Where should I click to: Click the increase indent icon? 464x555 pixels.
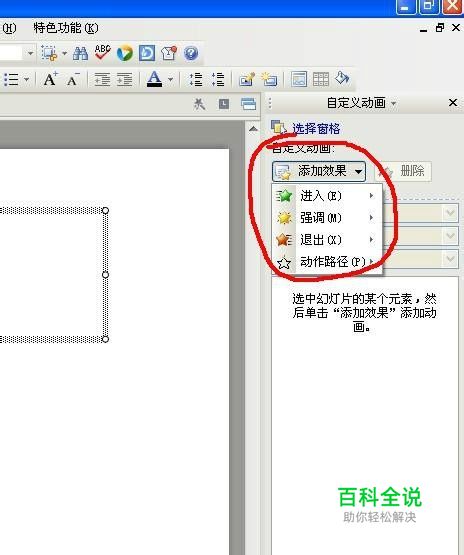tap(124, 79)
